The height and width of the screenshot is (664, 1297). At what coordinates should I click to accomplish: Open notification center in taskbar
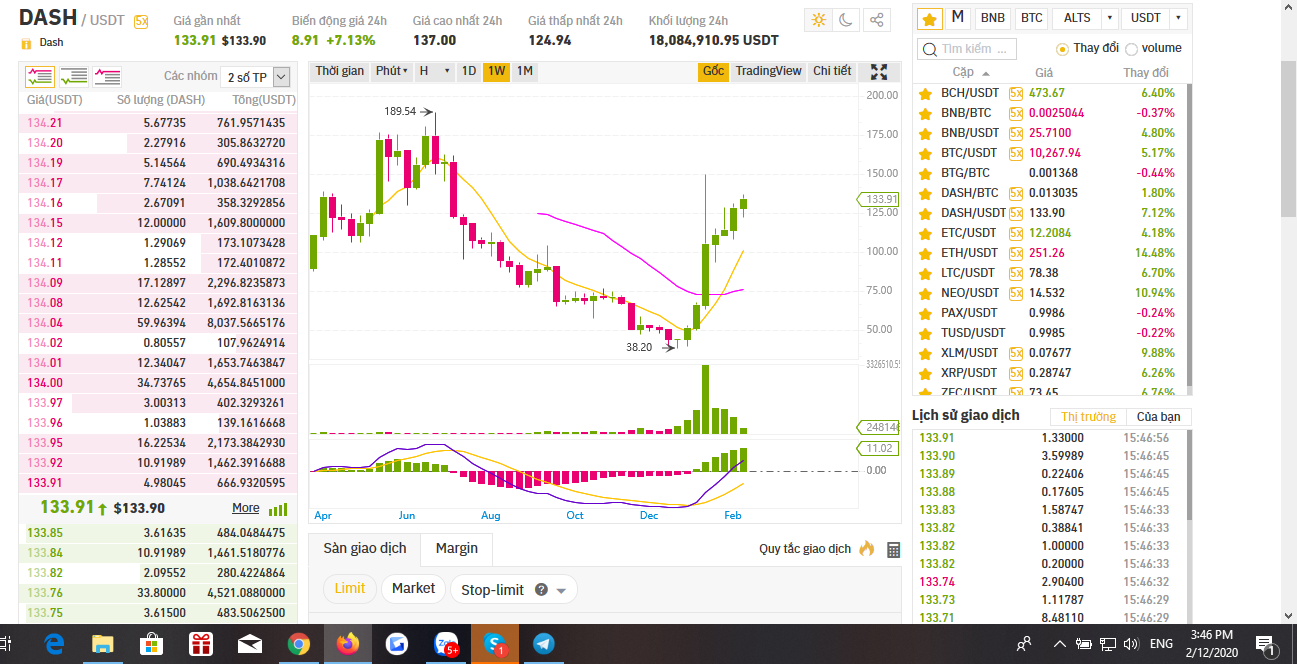click(x=1265, y=644)
